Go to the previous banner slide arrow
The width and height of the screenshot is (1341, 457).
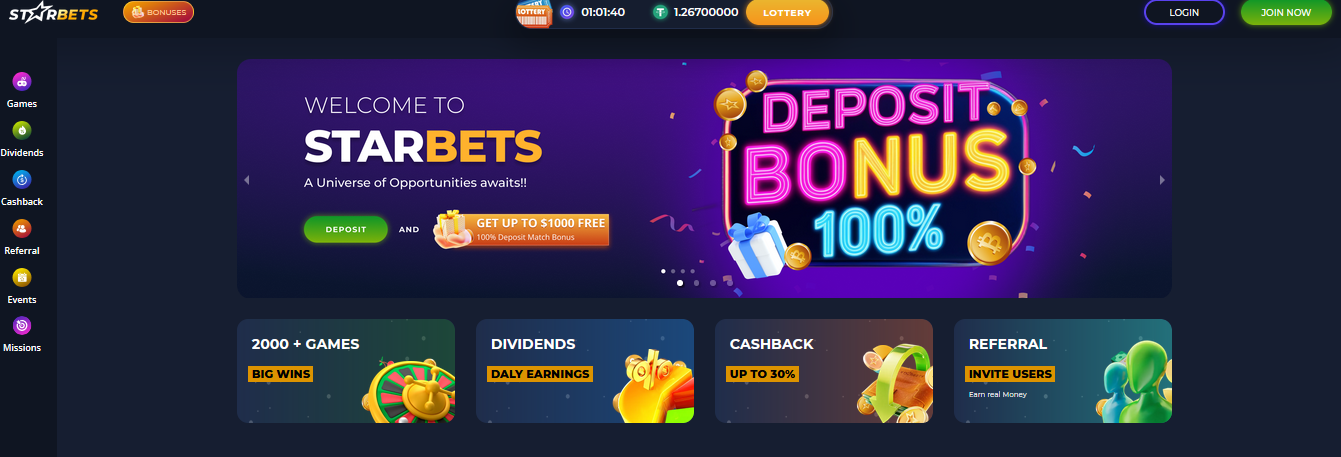pyautogui.click(x=246, y=180)
